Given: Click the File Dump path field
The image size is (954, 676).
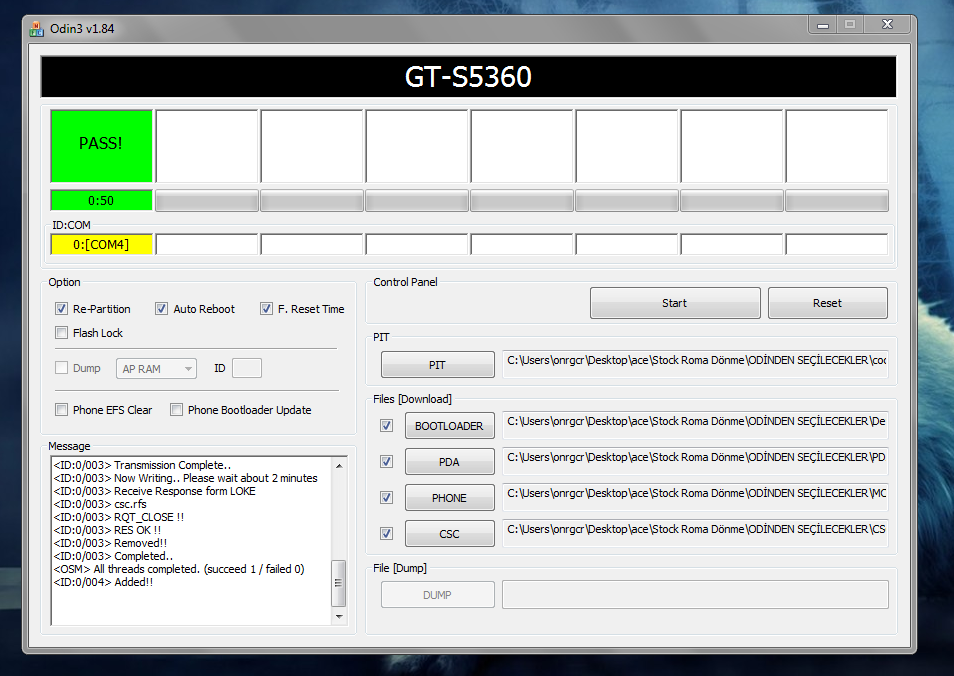Looking at the screenshot, I should [695, 594].
